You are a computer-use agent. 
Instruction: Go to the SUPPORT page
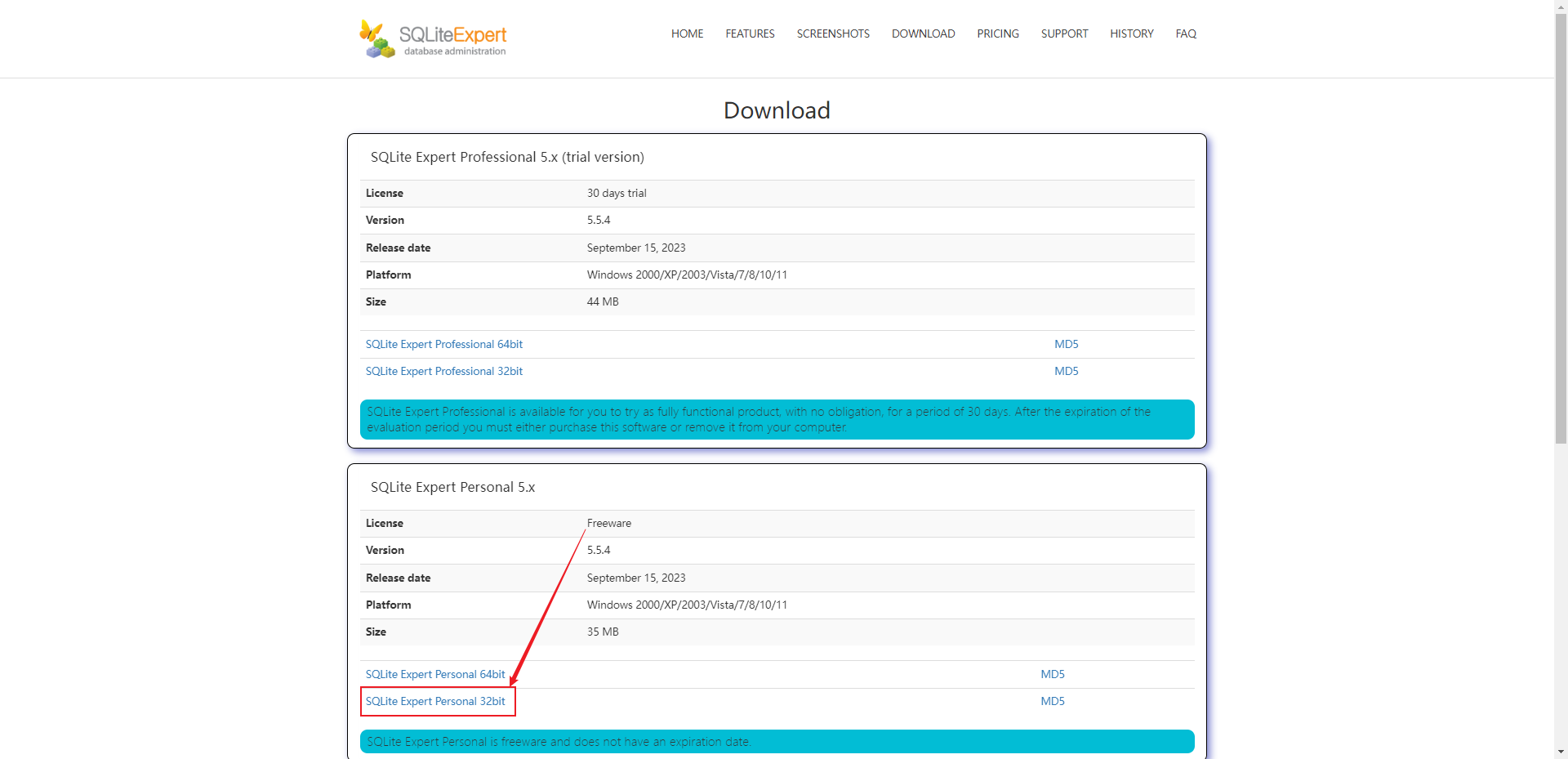point(1064,33)
